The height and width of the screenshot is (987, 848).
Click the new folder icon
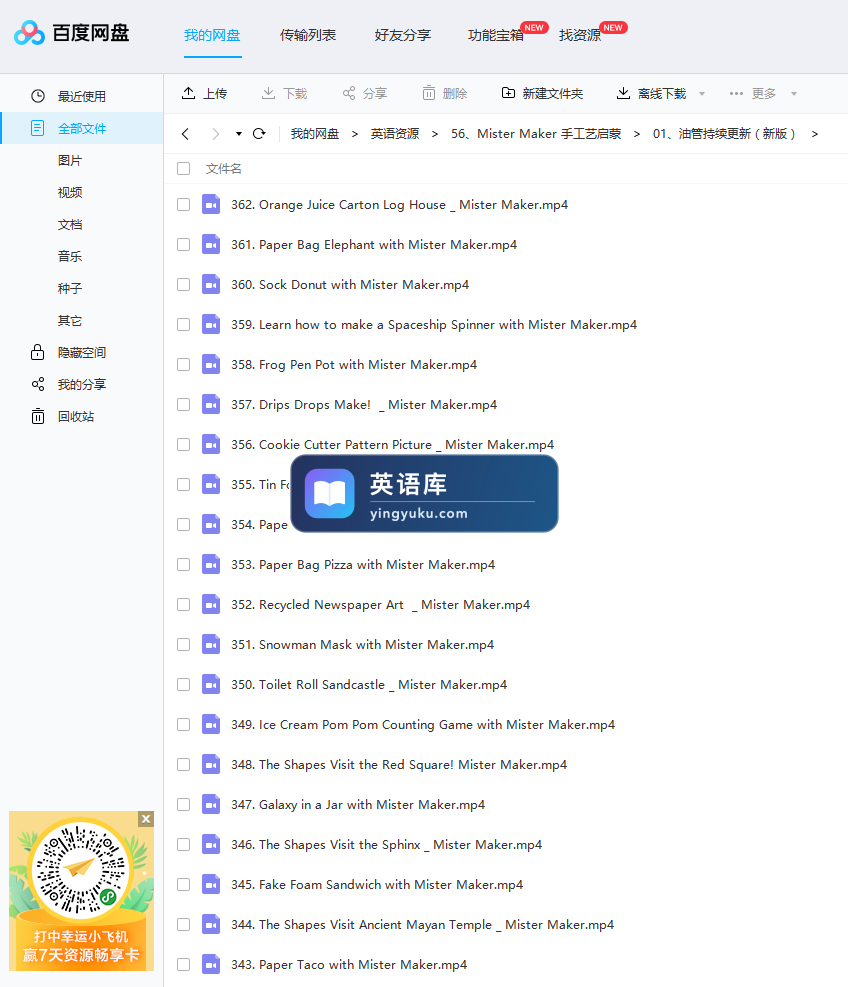pyautogui.click(x=508, y=93)
